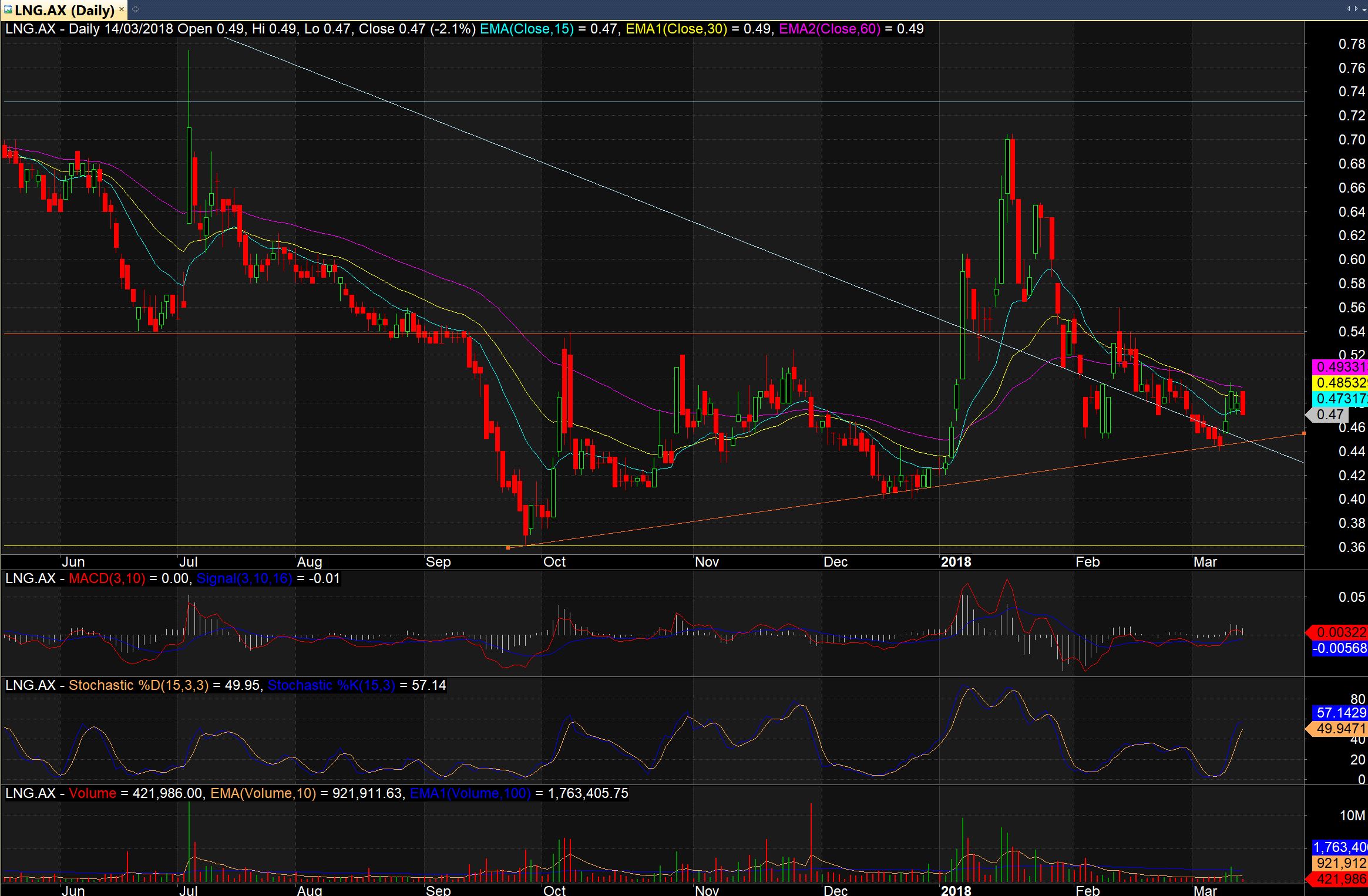Click the cyan EMA(Close,15) label in header

coord(526,29)
